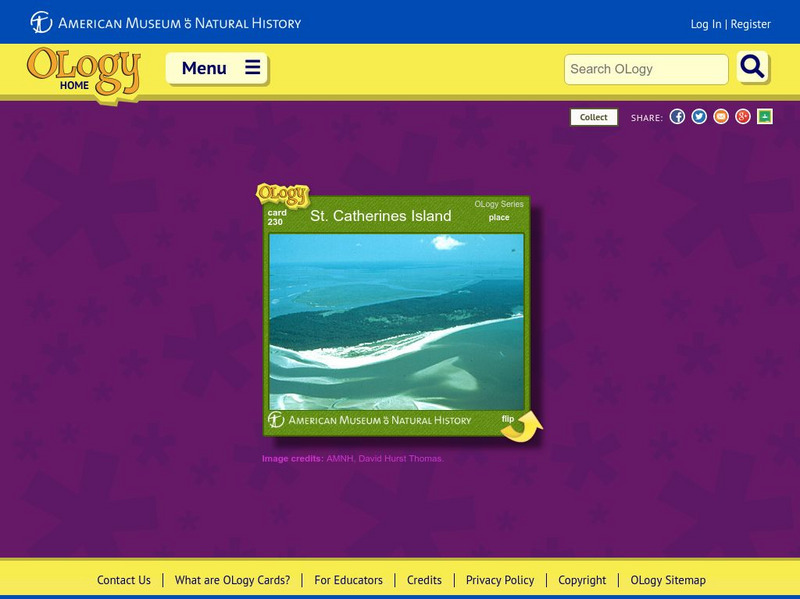Open "What are OLogy Cards?"
The image size is (800, 599).
pos(232,580)
